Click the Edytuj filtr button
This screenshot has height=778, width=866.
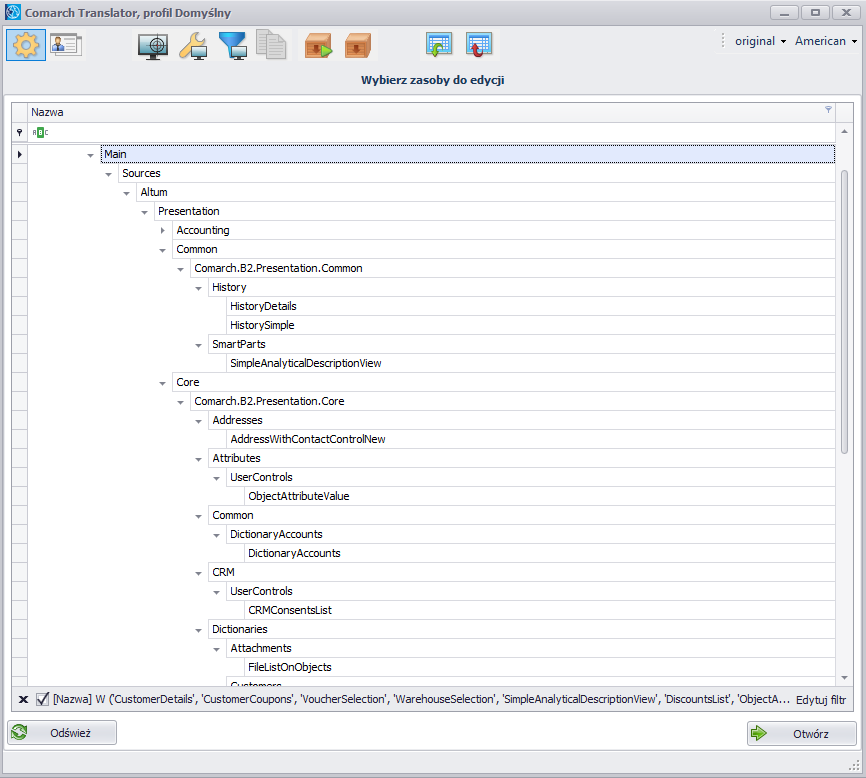pyautogui.click(x=821, y=700)
